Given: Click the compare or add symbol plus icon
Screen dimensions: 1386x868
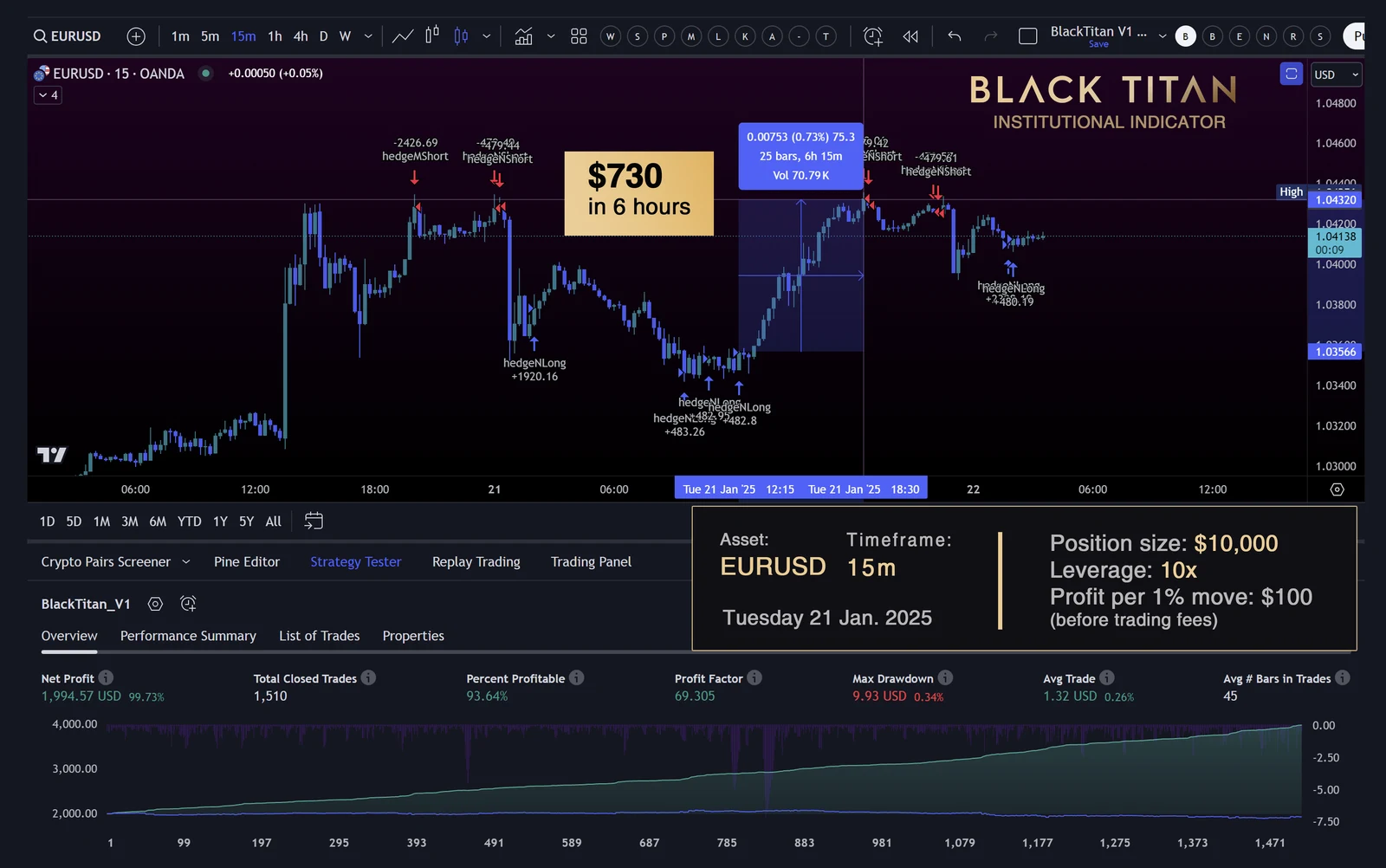Looking at the screenshot, I should coord(136,36).
